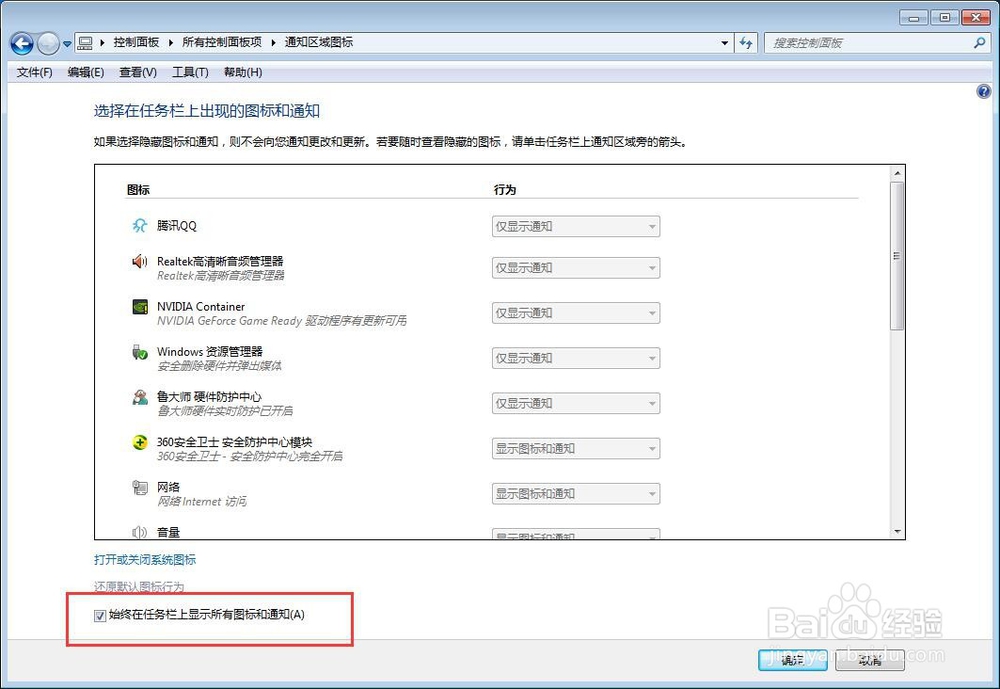Click the 鲁大师 硬件防护中心 icon

140,397
